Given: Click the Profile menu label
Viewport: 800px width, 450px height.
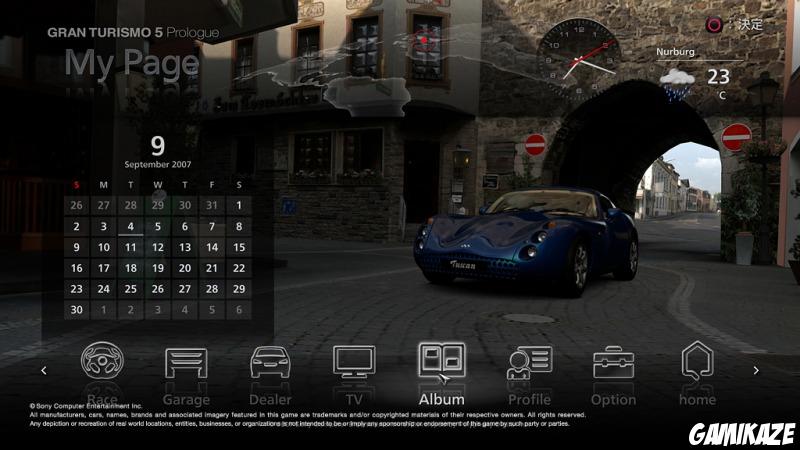Looking at the screenshot, I should (529, 399).
